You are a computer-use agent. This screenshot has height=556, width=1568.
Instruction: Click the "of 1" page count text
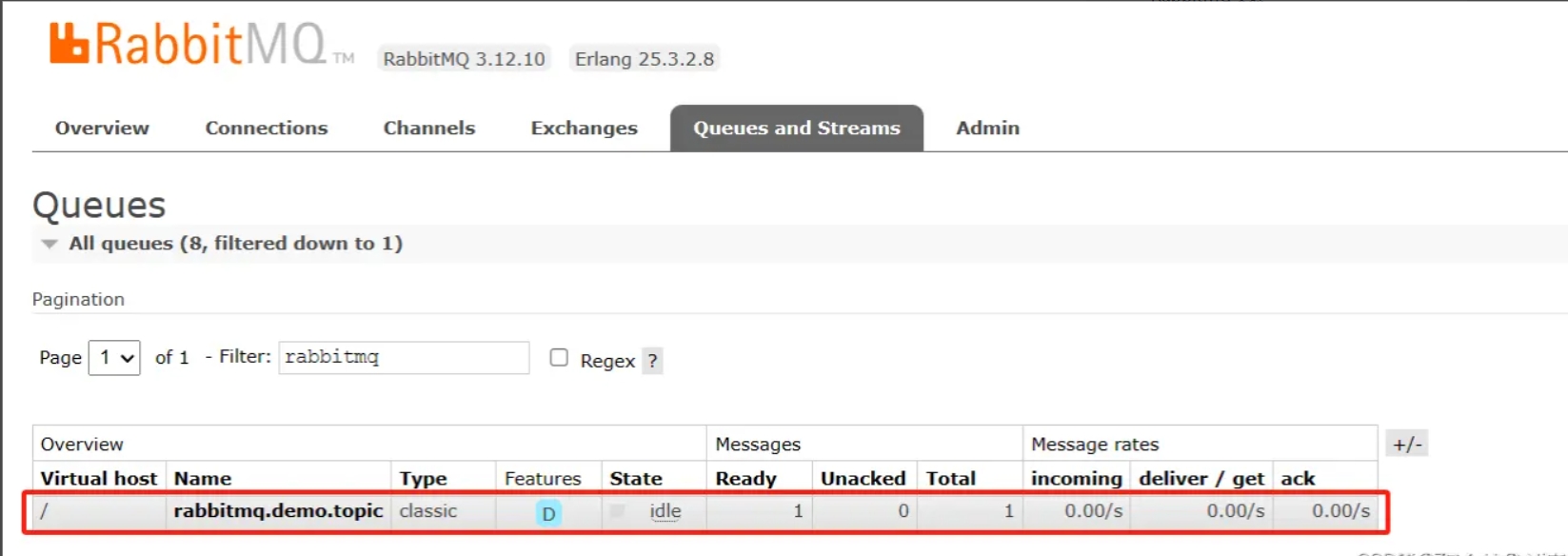(x=172, y=357)
